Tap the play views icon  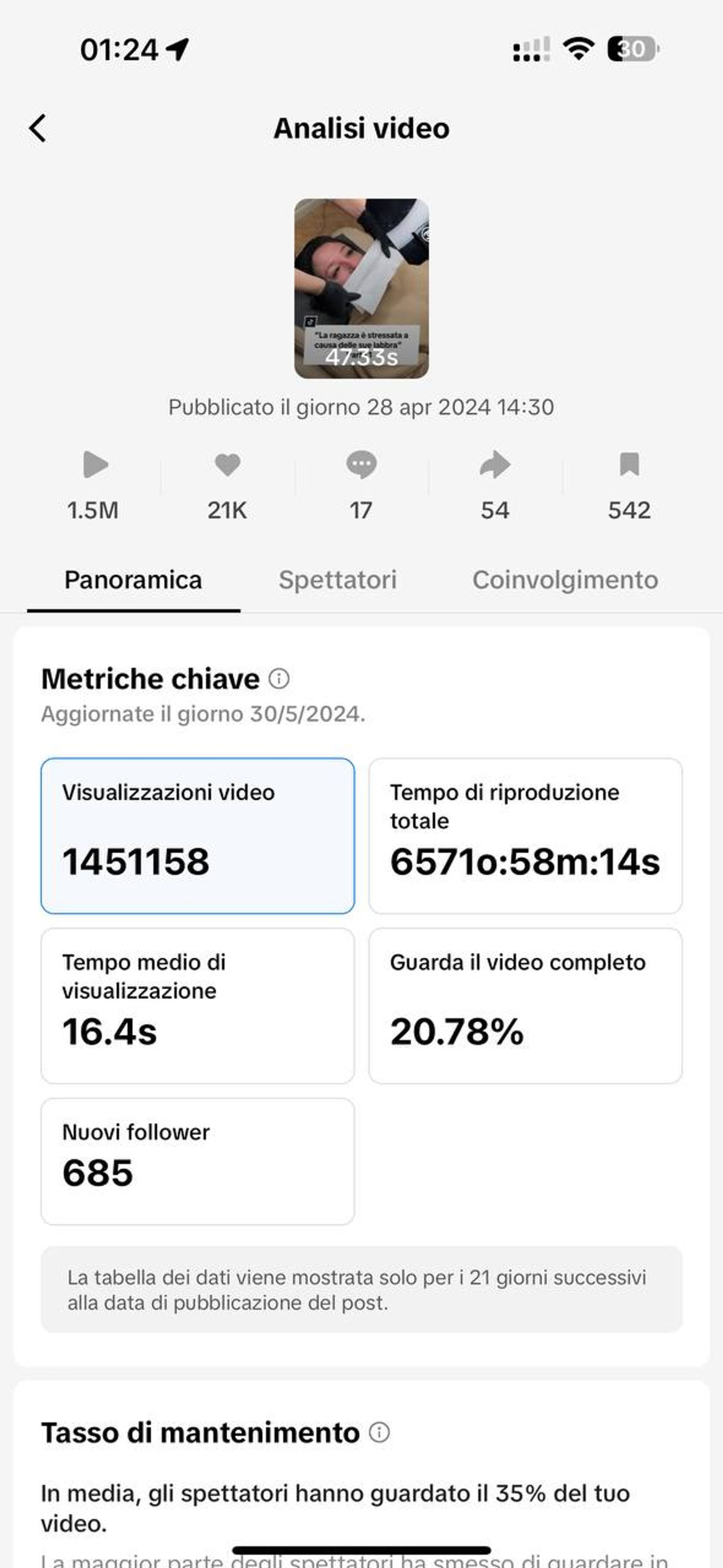click(95, 465)
